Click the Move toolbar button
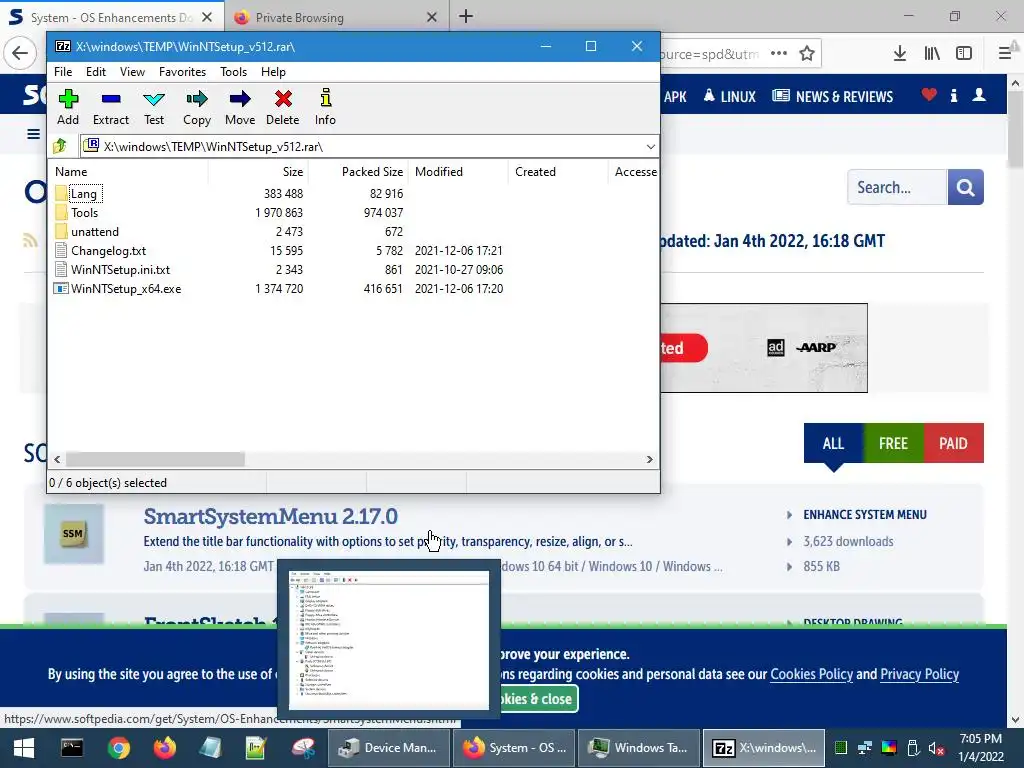 240,107
